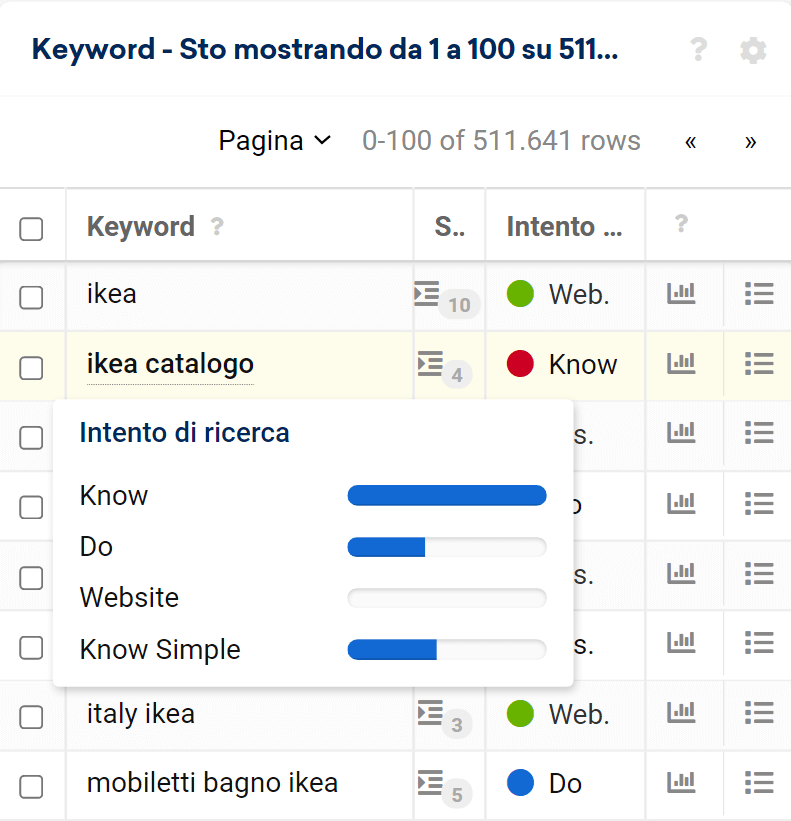Open bar chart icon for mobiletti bagno ikea
This screenshot has height=821, width=791.
(x=681, y=782)
